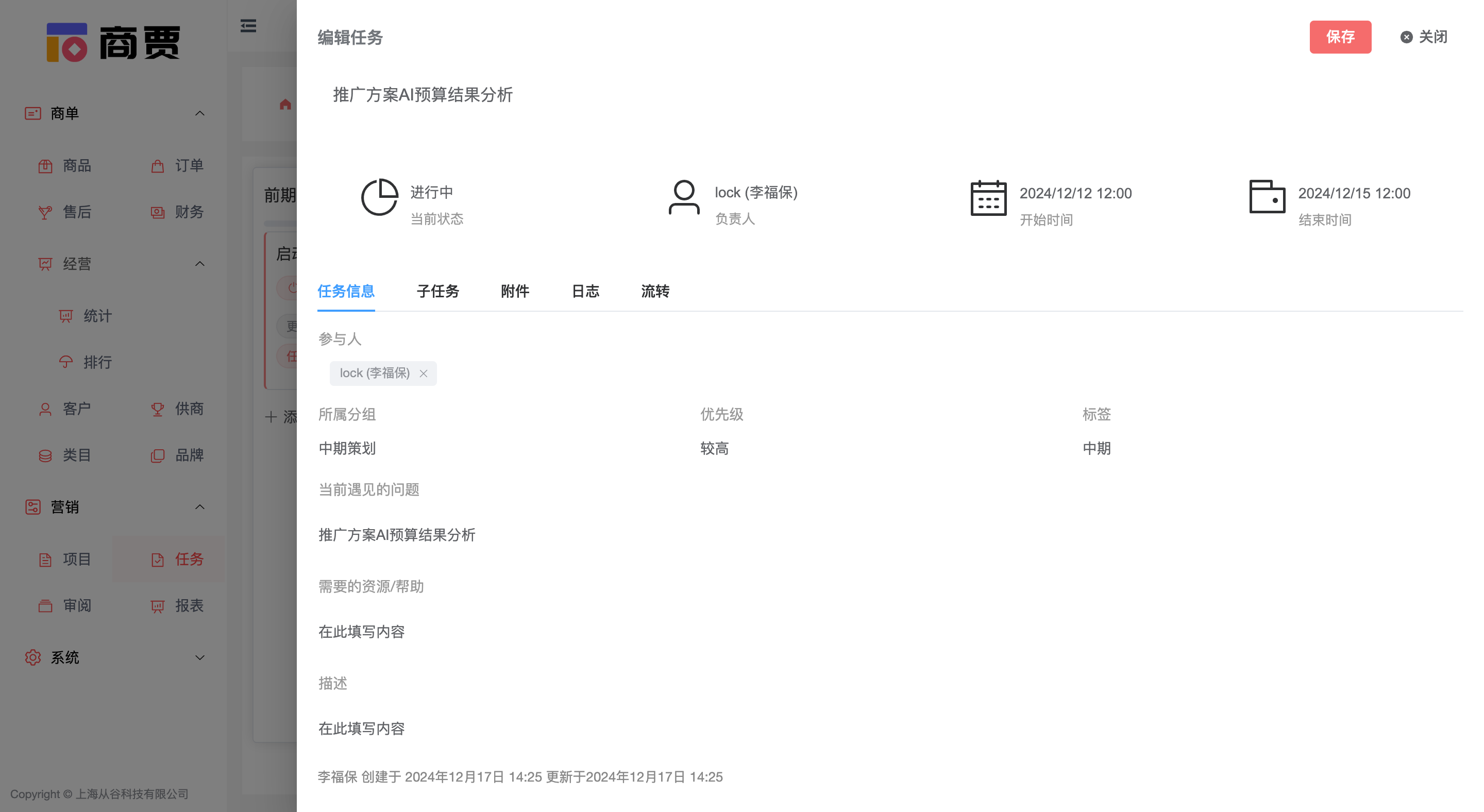
Task: Open the 优先级 selector showing 较高
Action: (x=714, y=449)
